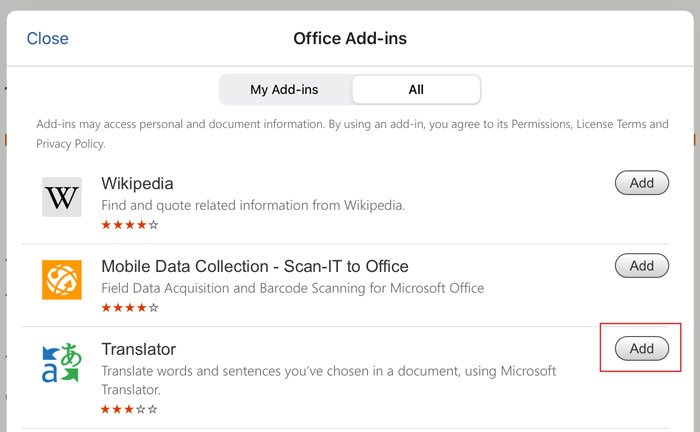Screen dimensions: 700x432
Task: Switch to the My Add-ins tab
Action: 284,90
